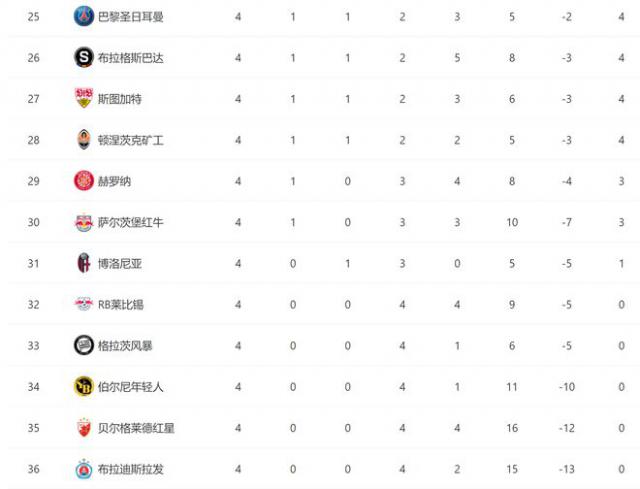Click the Sparta Prague club logo

(84, 58)
